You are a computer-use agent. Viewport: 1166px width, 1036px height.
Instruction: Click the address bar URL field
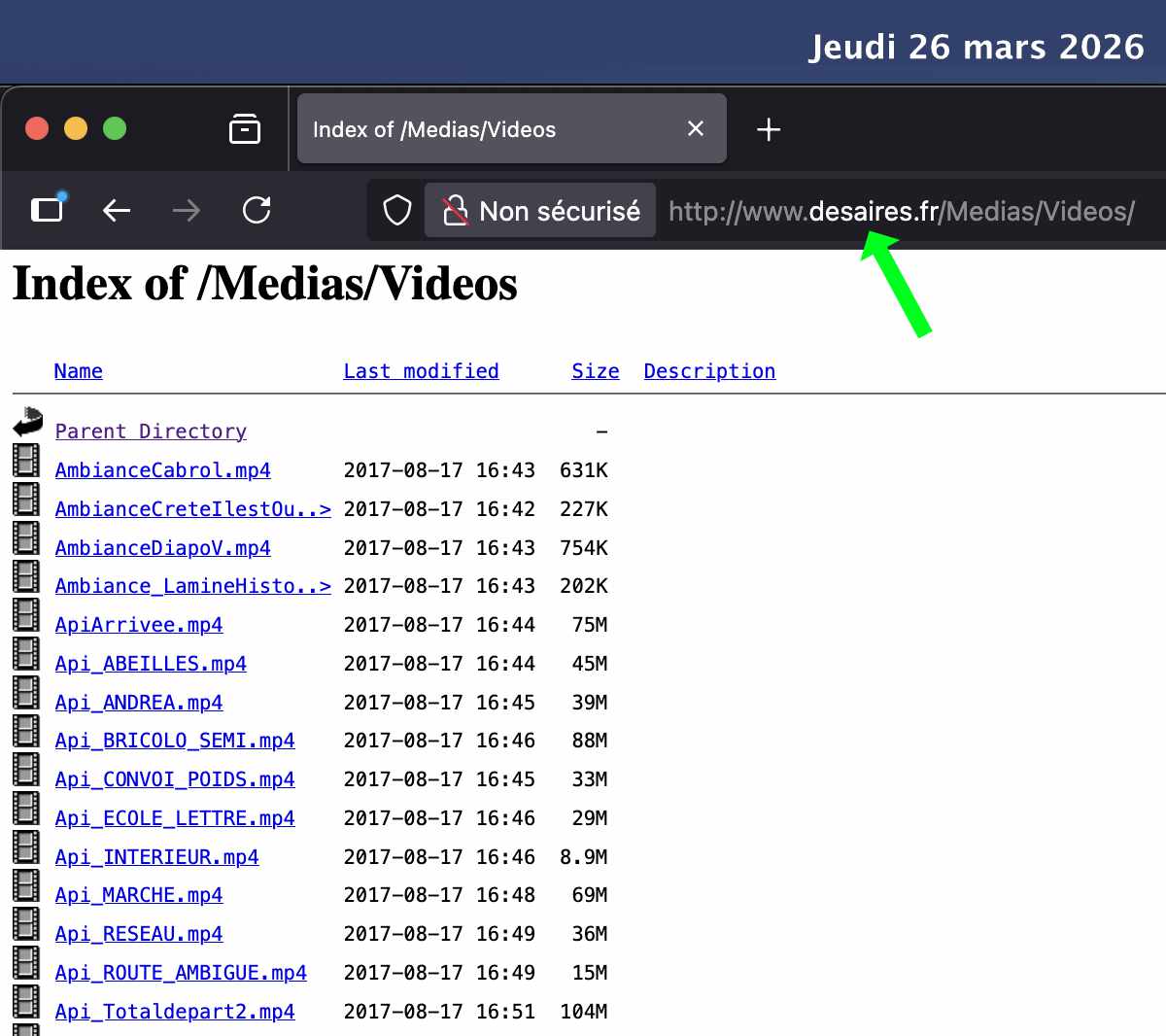[x=902, y=211]
